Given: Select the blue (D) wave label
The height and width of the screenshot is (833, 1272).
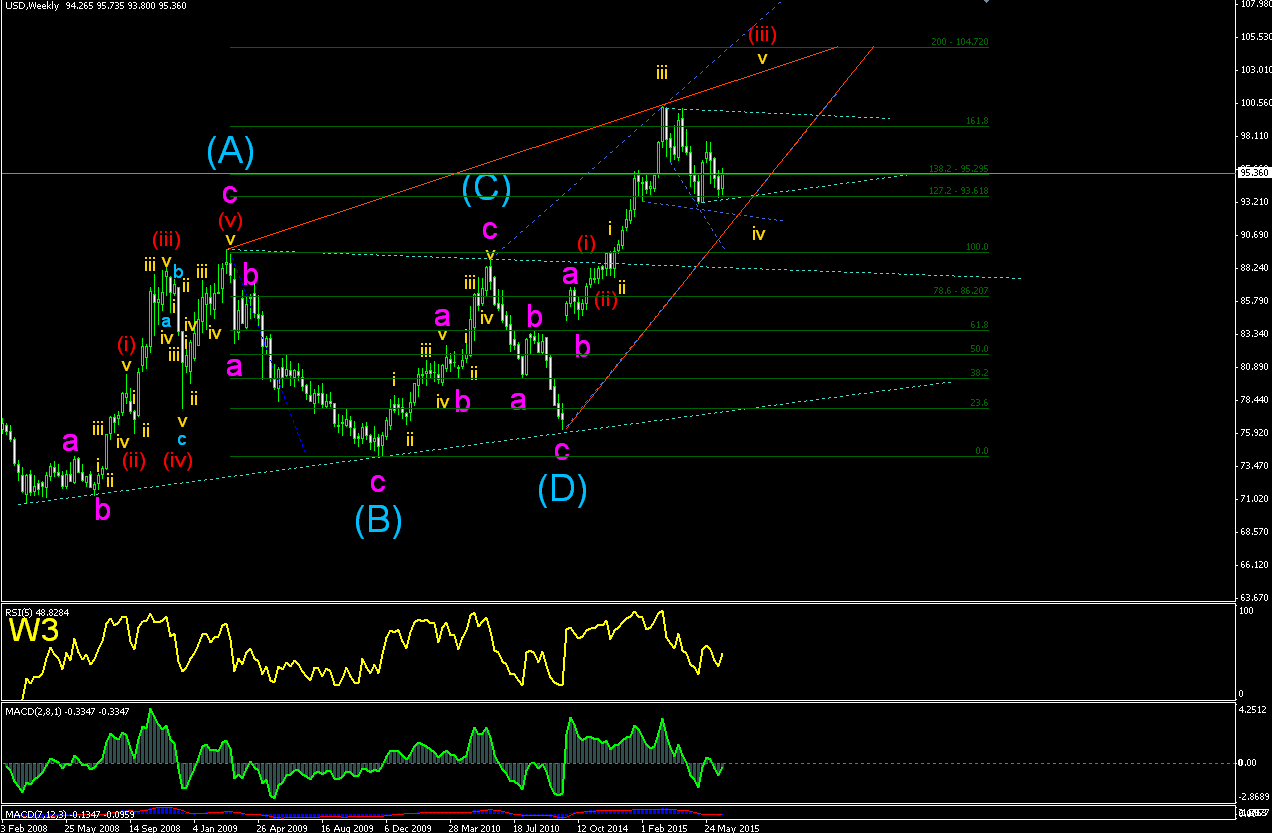Looking at the screenshot, I should point(562,489).
